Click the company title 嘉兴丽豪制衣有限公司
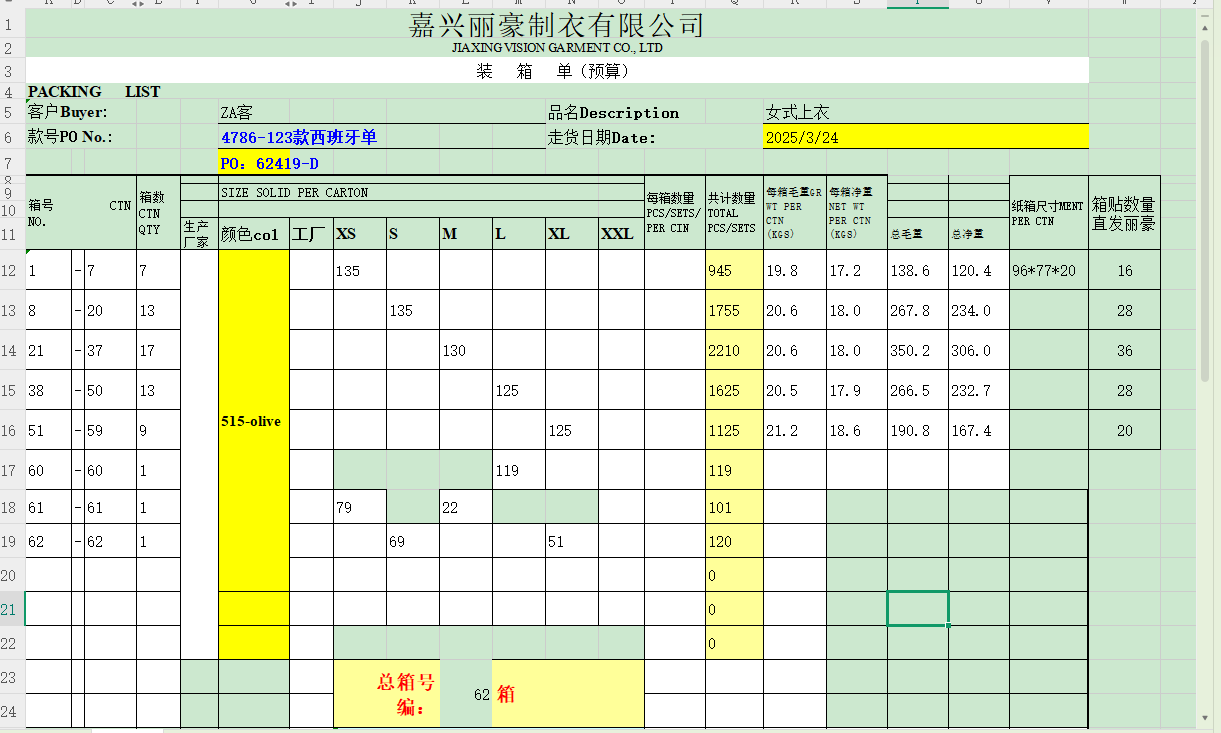The height and width of the screenshot is (733, 1221). point(556,24)
